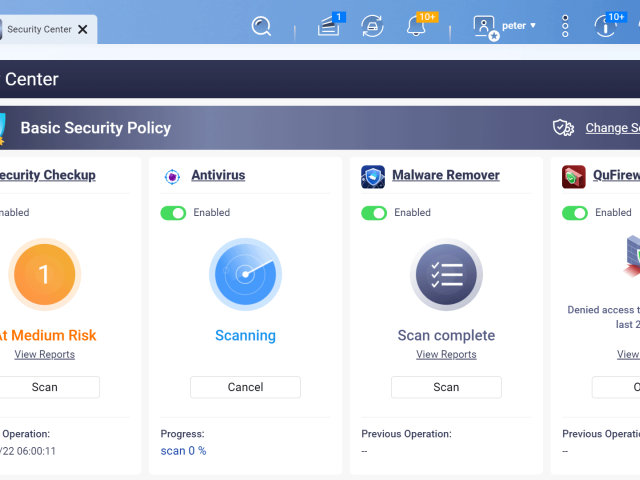
Task: Open the three-dot more options menu
Action: point(565,26)
